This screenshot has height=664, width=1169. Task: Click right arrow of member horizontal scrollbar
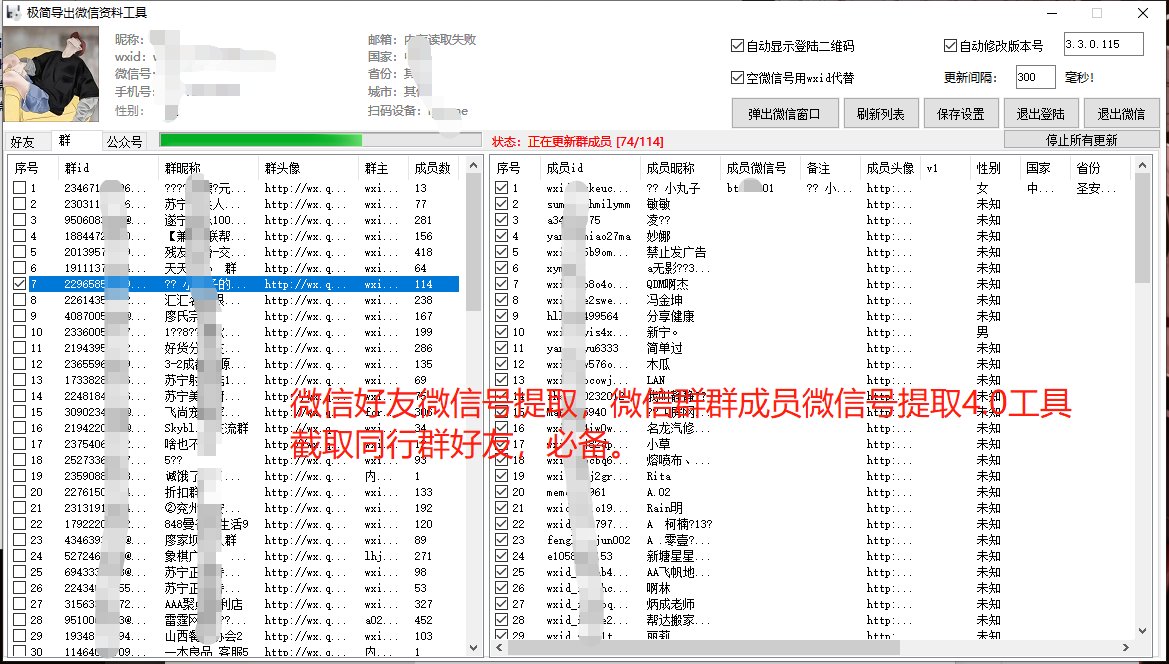pyautogui.click(x=1126, y=647)
